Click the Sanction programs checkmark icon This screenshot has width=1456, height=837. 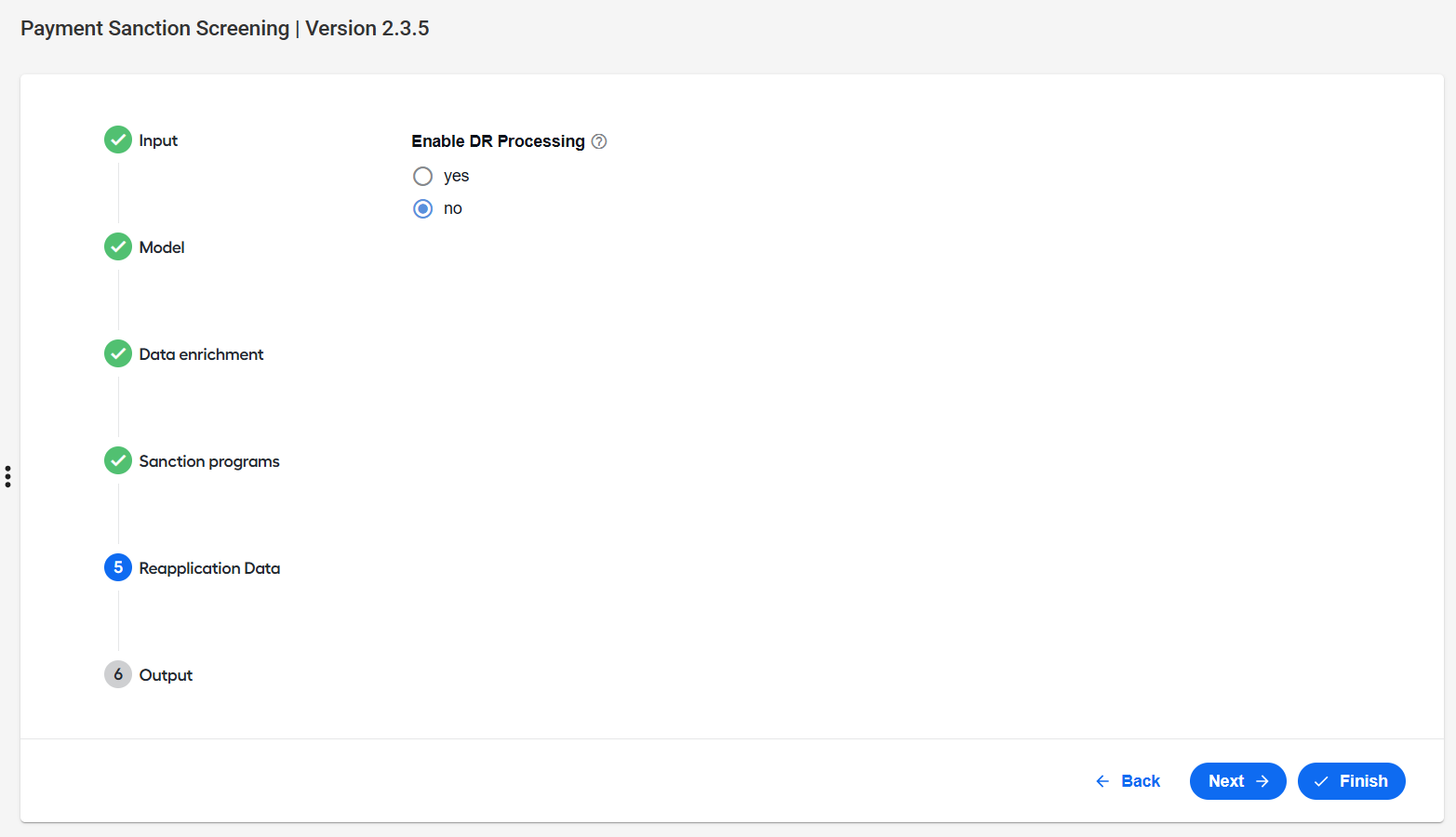tap(118, 460)
